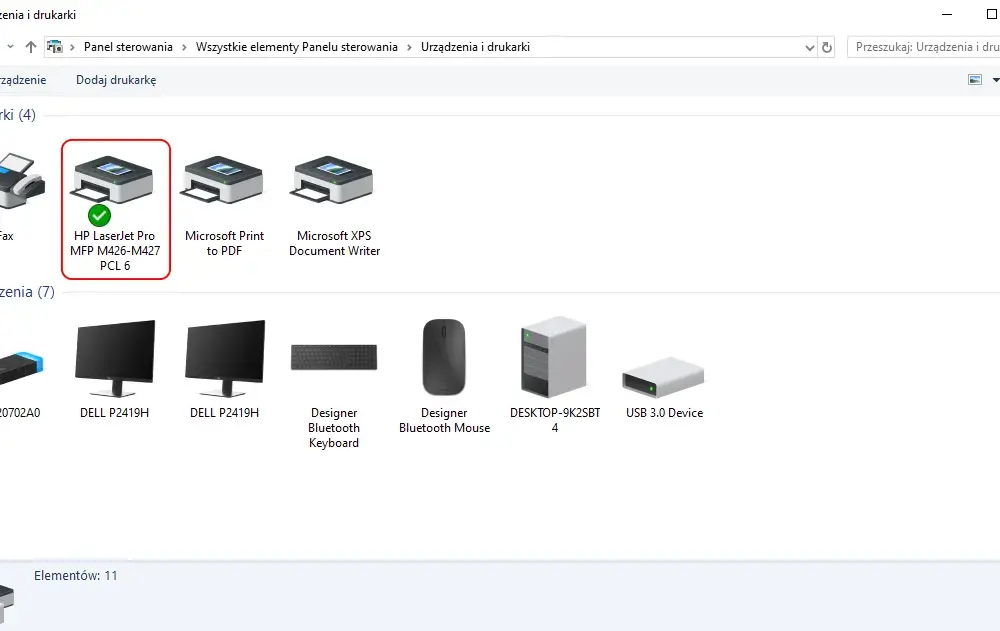Expand chevron after Panel sterowania breadcrumb
The width and height of the screenshot is (1000, 631).
[x=184, y=47]
